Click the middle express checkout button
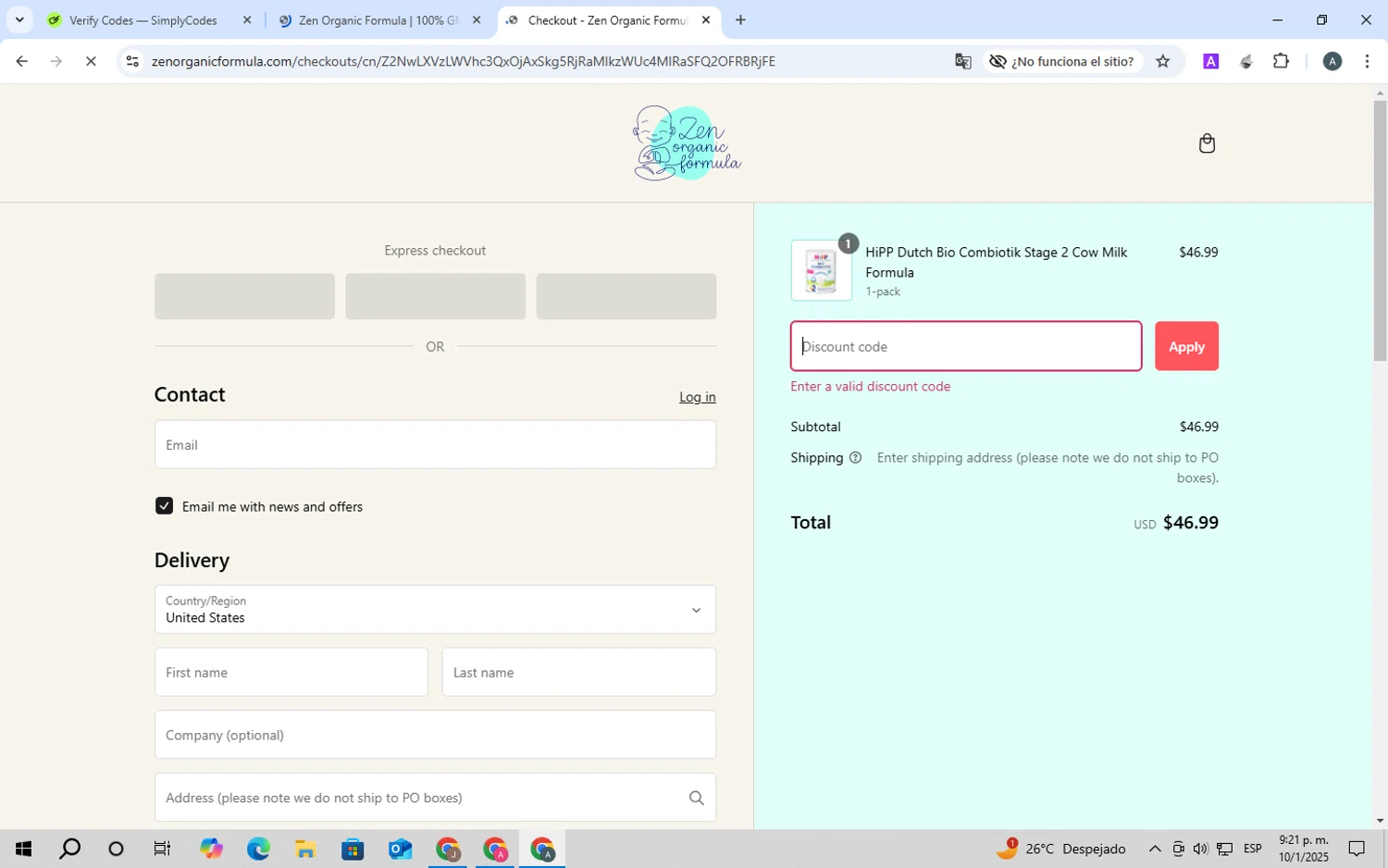 [x=435, y=296]
